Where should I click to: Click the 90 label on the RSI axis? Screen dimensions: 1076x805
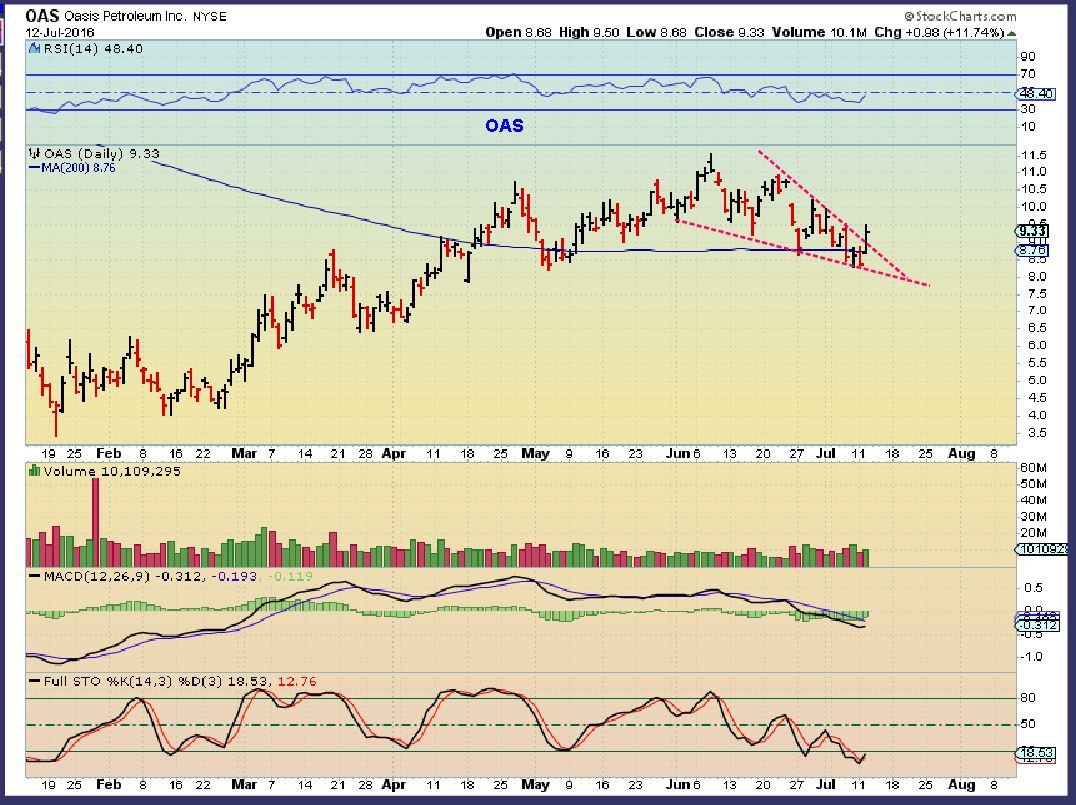1028,57
